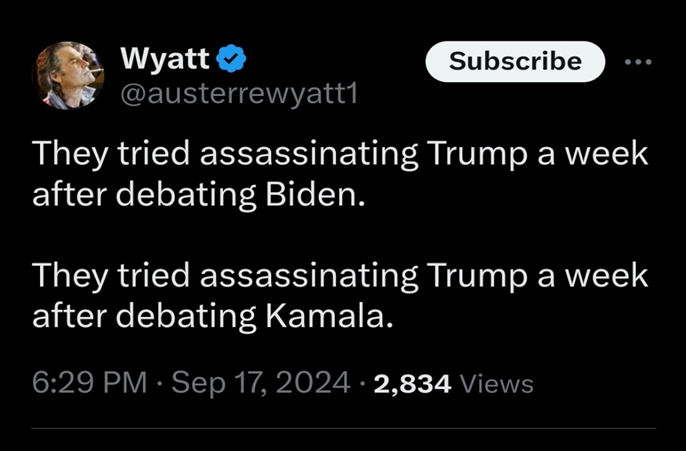Click the blue verified checkmark badge
The width and height of the screenshot is (686, 451).
point(232,59)
